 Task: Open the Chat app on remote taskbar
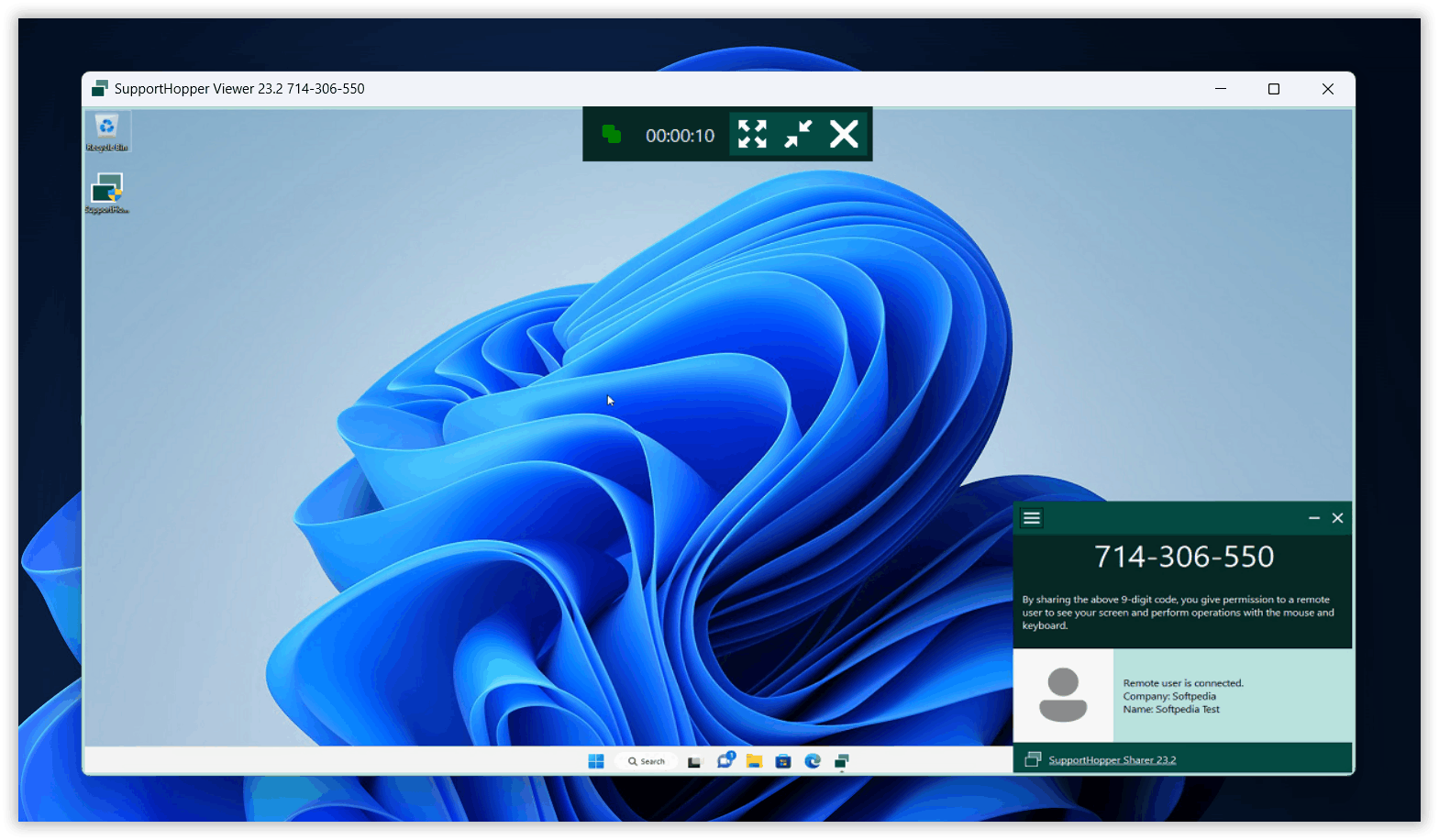725,760
